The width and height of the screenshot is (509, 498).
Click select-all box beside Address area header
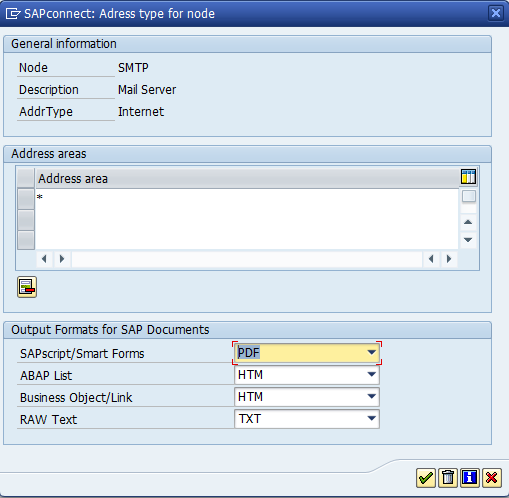pyautogui.click(x=26, y=178)
